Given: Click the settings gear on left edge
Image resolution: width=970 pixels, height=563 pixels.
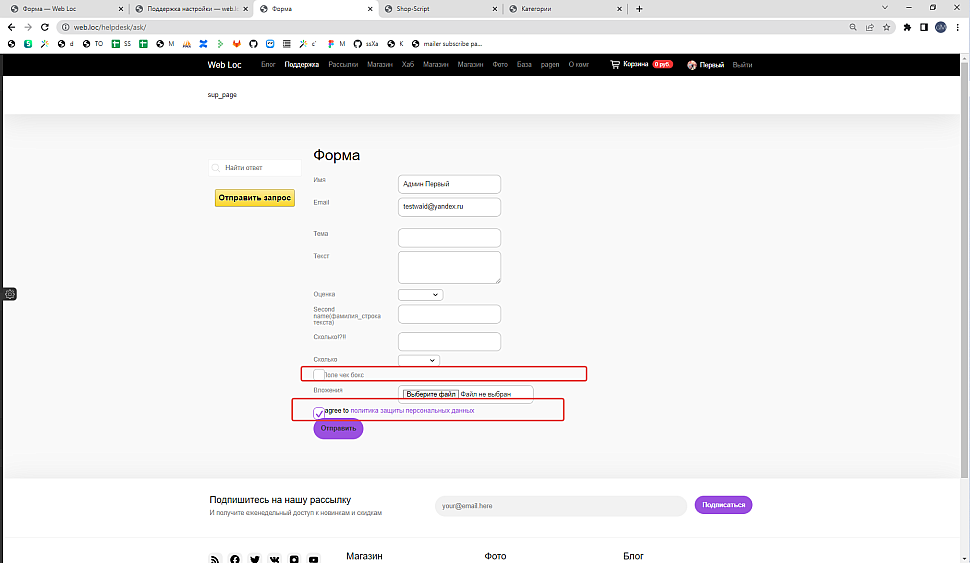Looking at the screenshot, I should [x=9, y=294].
